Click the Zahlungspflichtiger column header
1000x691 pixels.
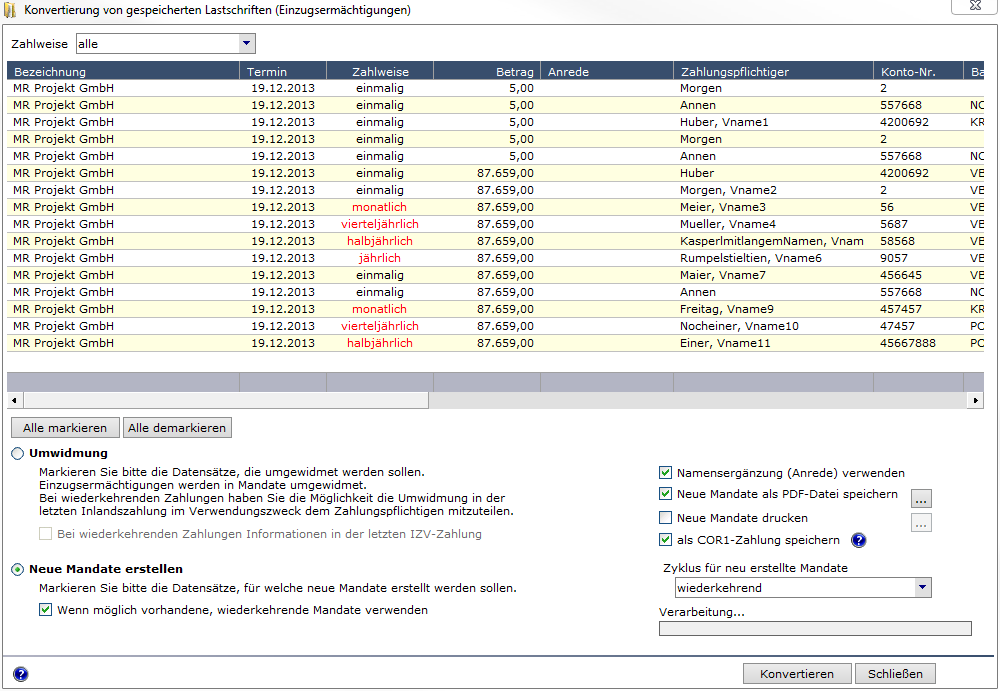click(x=774, y=71)
